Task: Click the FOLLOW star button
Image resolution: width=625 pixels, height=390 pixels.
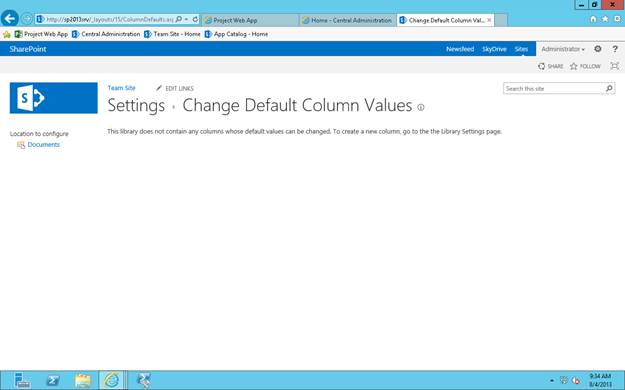Action: coord(585,66)
